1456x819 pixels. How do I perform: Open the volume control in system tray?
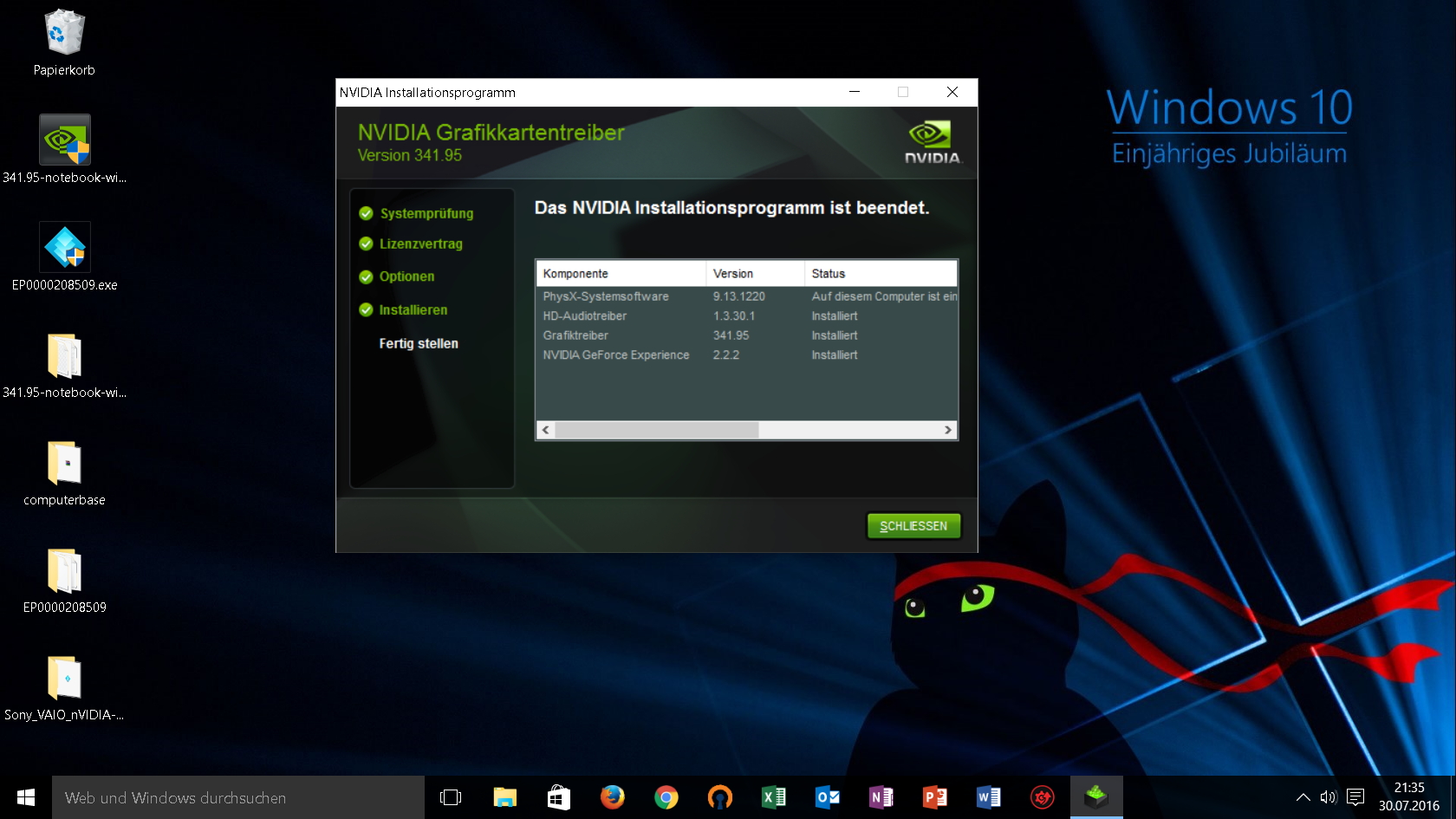1328,797
